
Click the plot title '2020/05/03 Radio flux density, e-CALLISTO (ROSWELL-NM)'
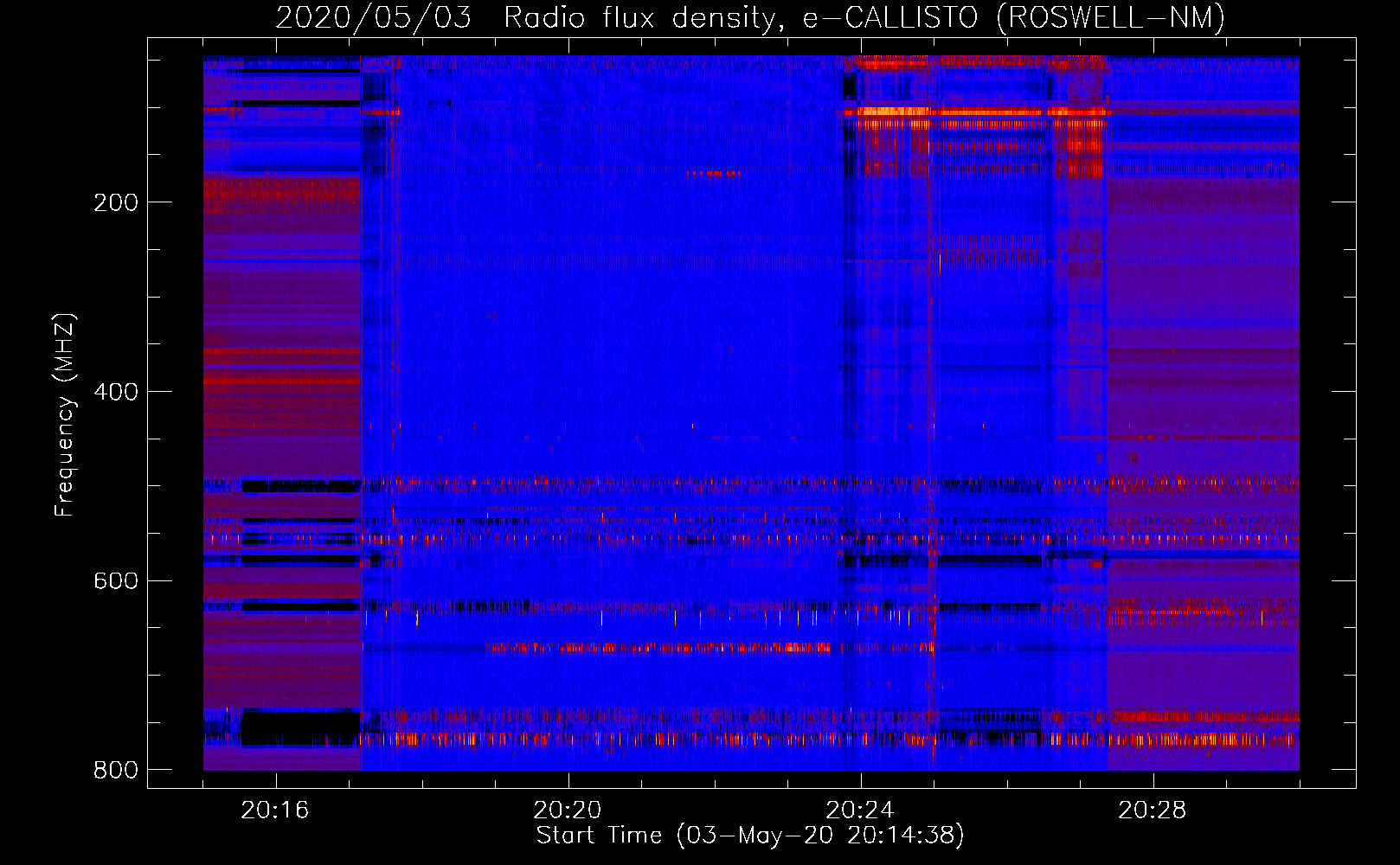(750, 18)
